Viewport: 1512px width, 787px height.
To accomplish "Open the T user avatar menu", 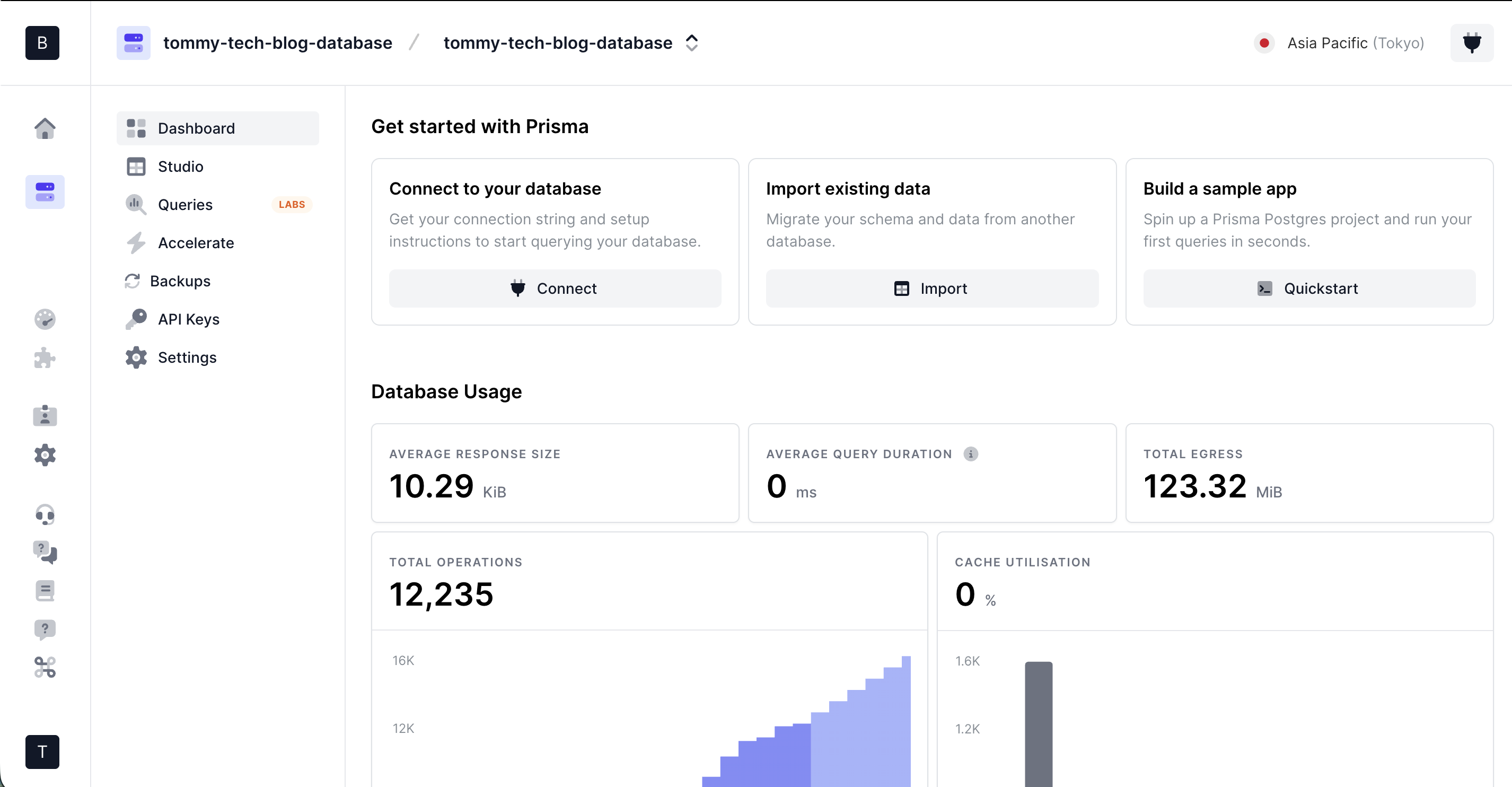I will click(42, 751).
